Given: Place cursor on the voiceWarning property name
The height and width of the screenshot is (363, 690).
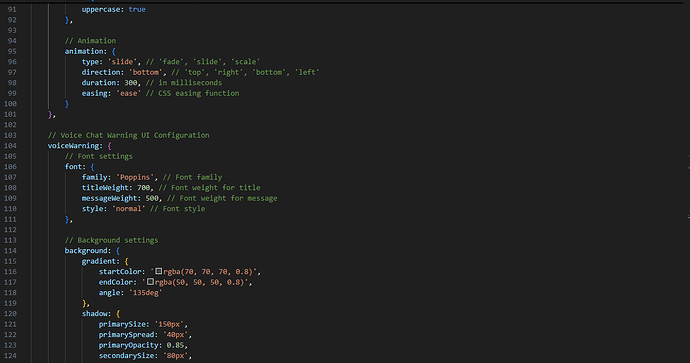Looking at the screenshot, I should click(x=73, y=146).
